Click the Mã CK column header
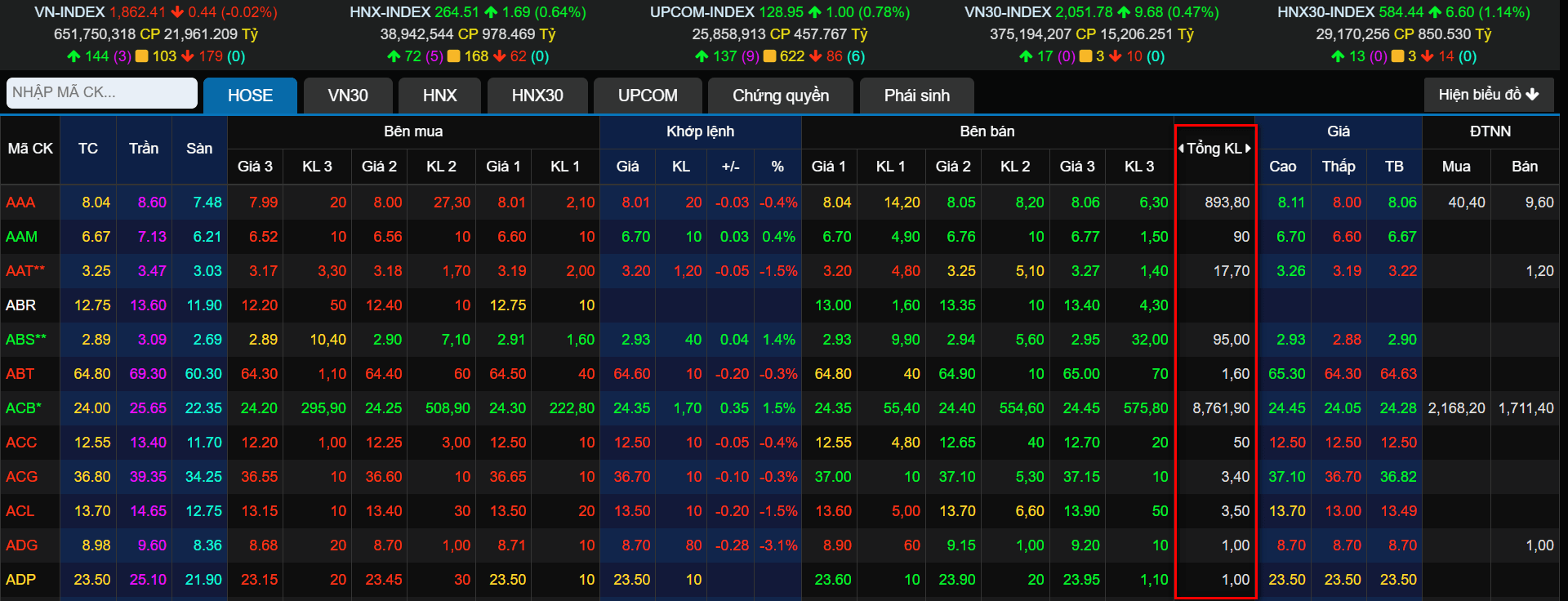This screenshot has height=601, width=1568. coord(30,149)
